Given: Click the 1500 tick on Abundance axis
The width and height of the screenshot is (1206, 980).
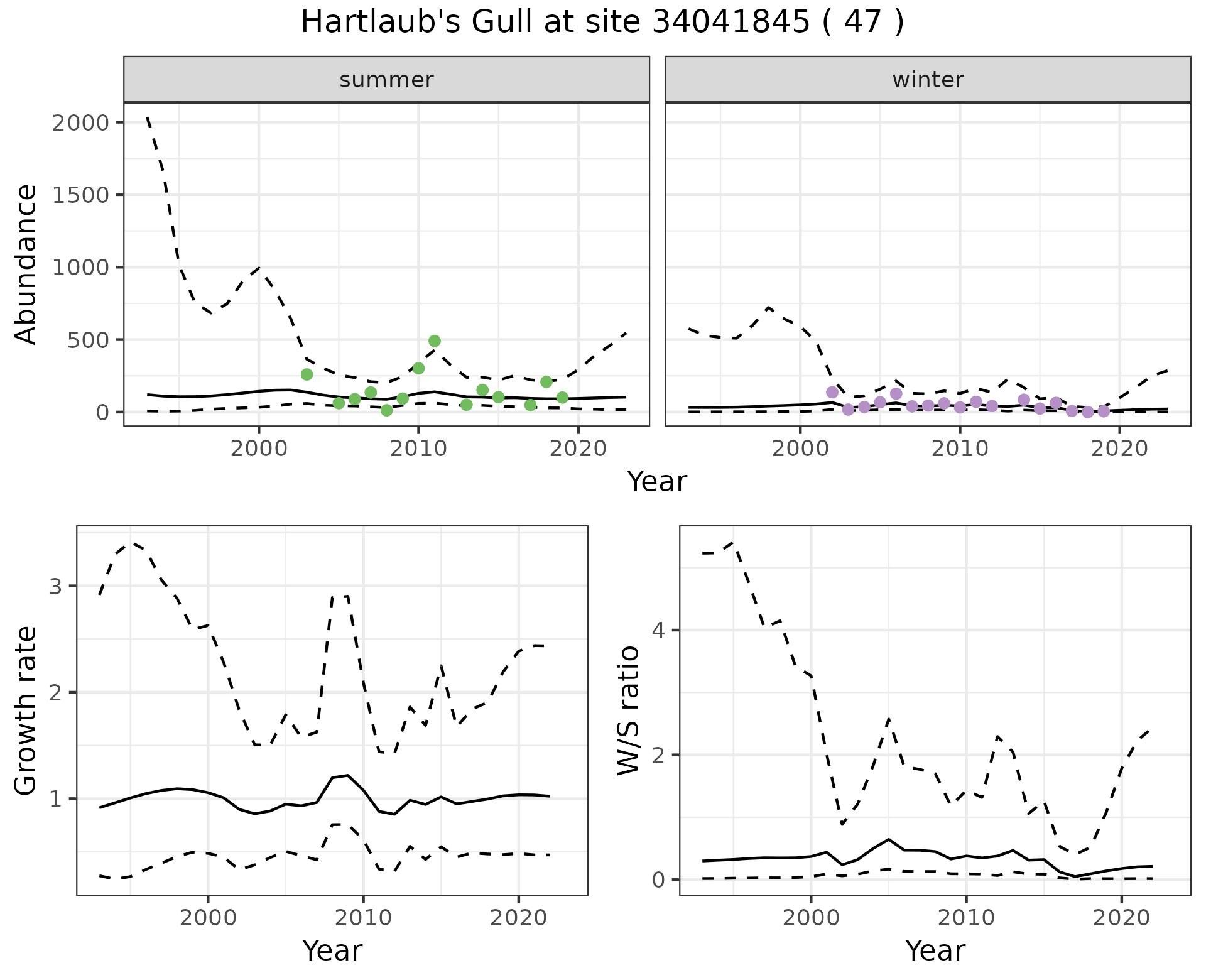Looking at the screenshot, I should tap(81, 195).
